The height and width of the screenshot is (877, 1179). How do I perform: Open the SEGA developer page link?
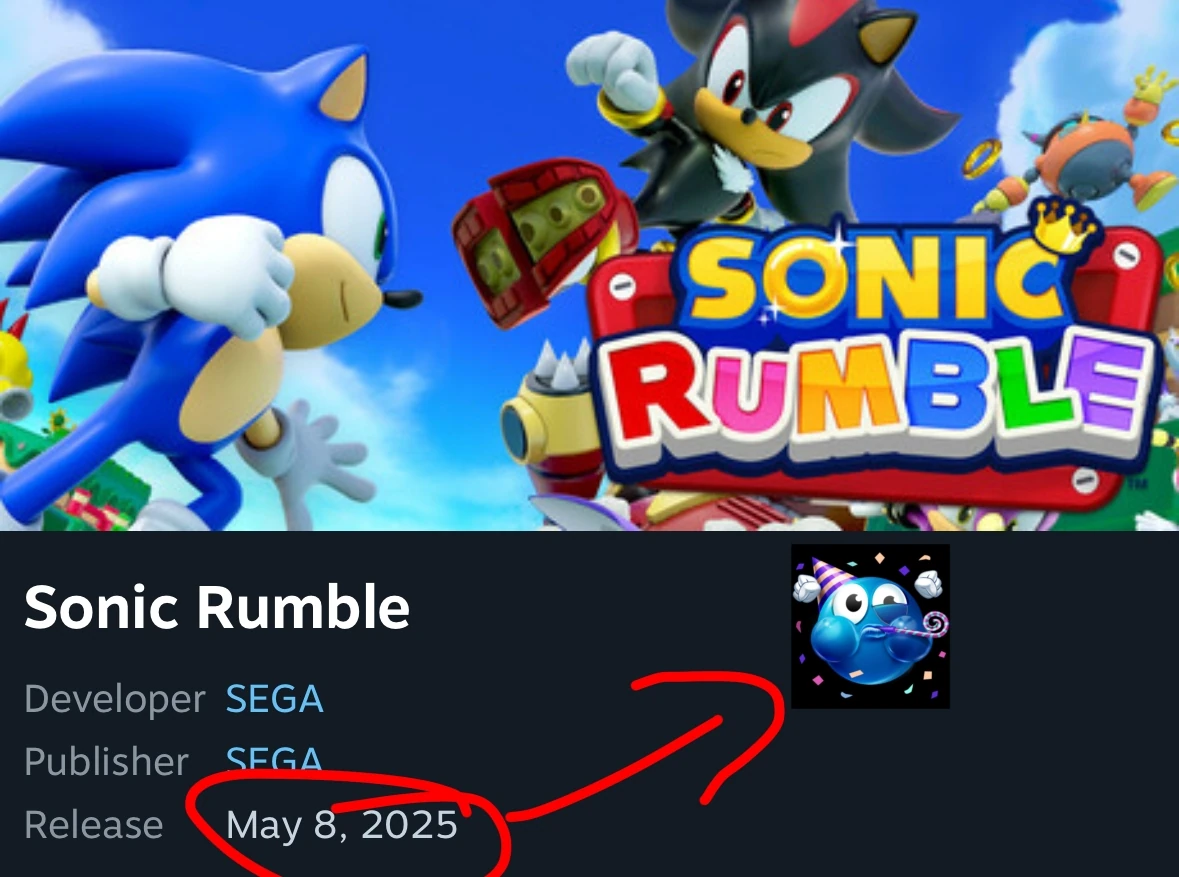[274, 698]
